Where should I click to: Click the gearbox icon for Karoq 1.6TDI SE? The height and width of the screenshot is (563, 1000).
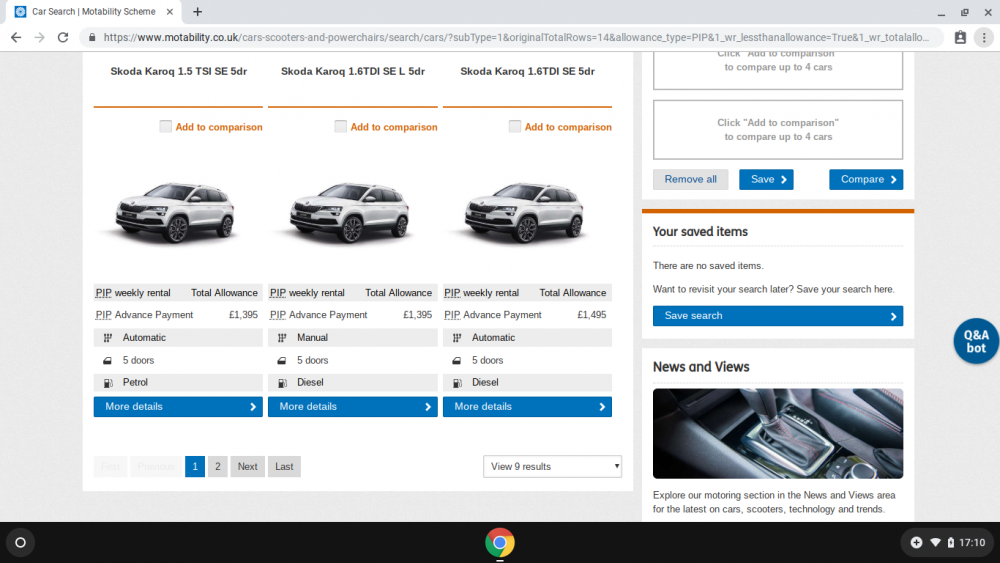tap(457, 338)
